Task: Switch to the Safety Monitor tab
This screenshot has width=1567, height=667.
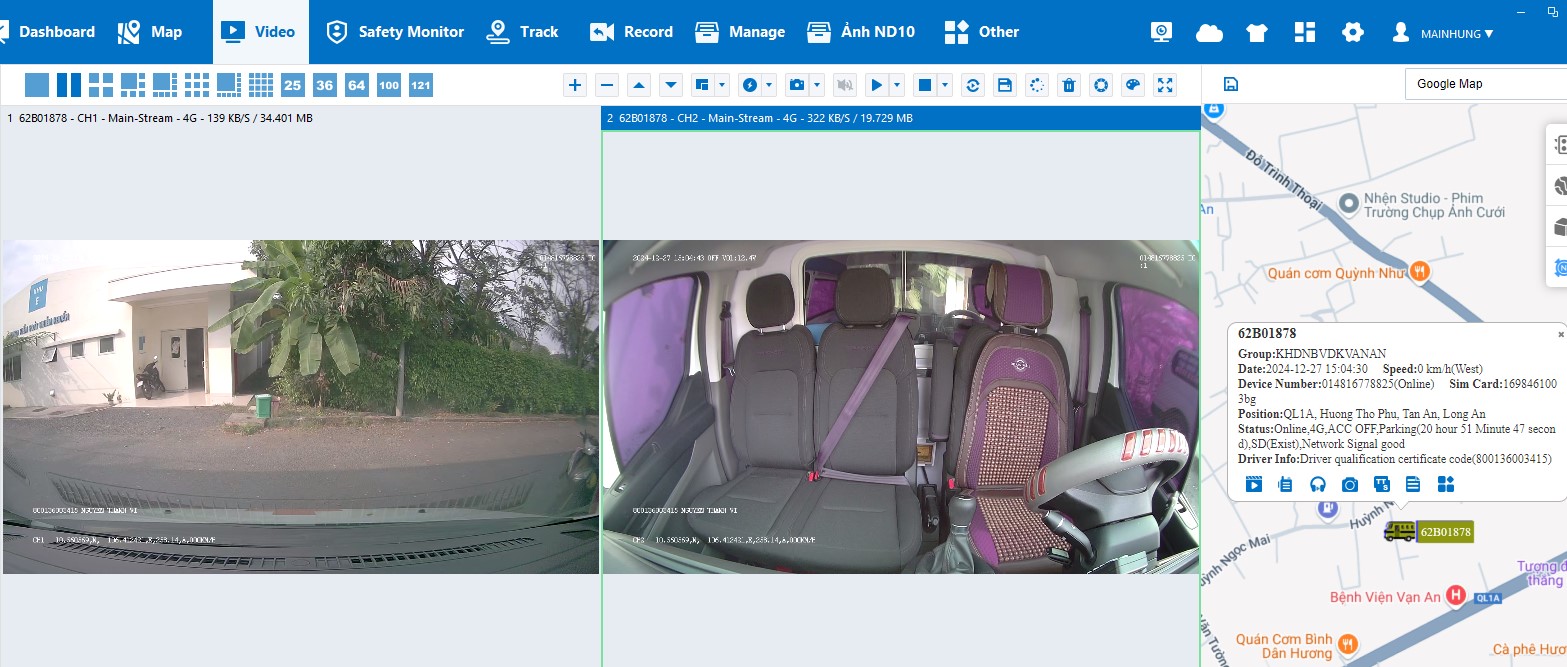Action: (x=396, y=32)
